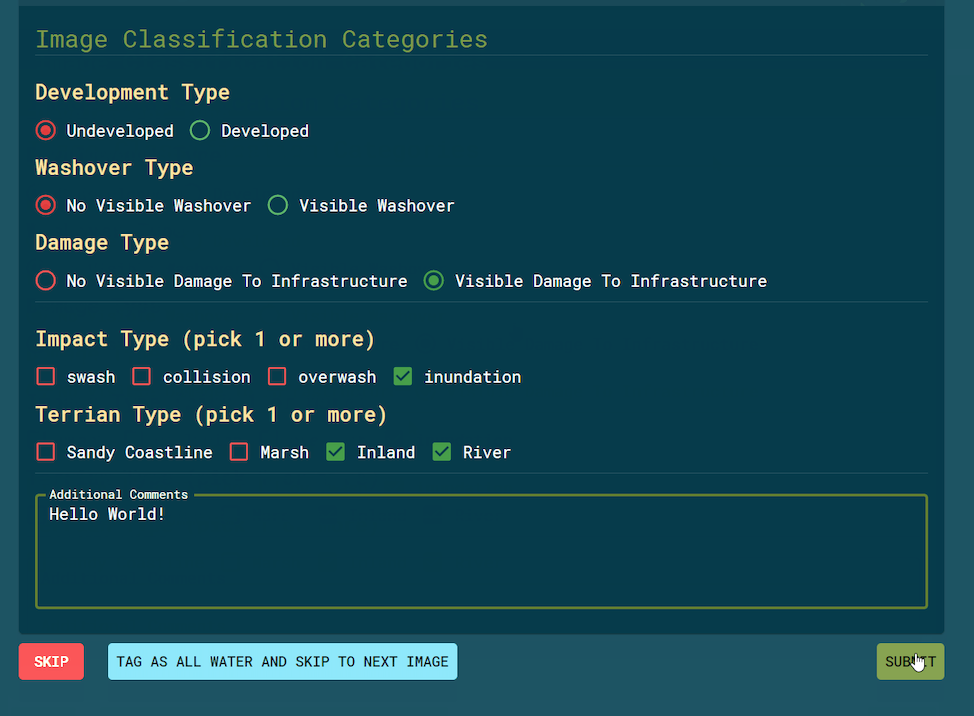
Task: Choose Visible Damage To Infrastructure
Action: [x=433, y=281]
